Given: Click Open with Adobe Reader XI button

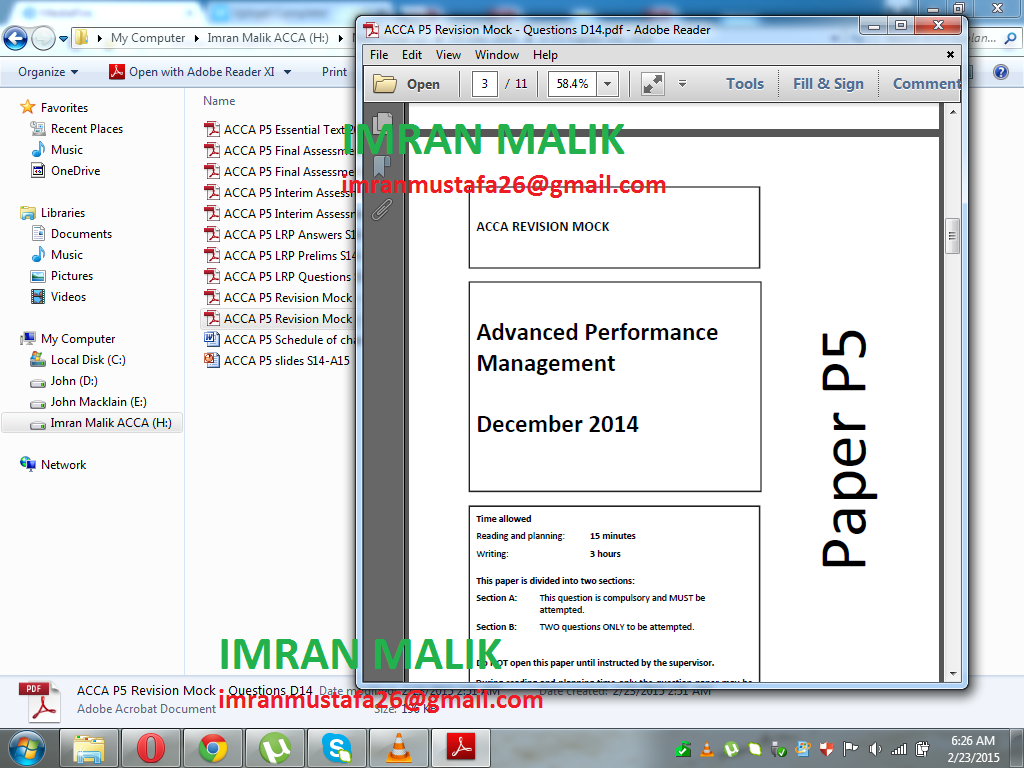Looking at the screenshot, I should pyautogui.click(x=192, y=72).
